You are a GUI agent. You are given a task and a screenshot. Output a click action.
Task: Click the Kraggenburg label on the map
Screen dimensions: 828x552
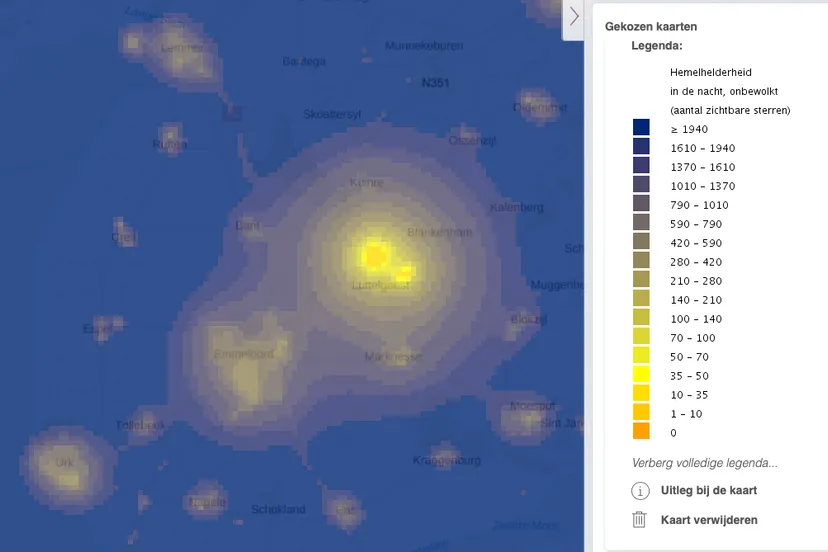coord(447,460)
